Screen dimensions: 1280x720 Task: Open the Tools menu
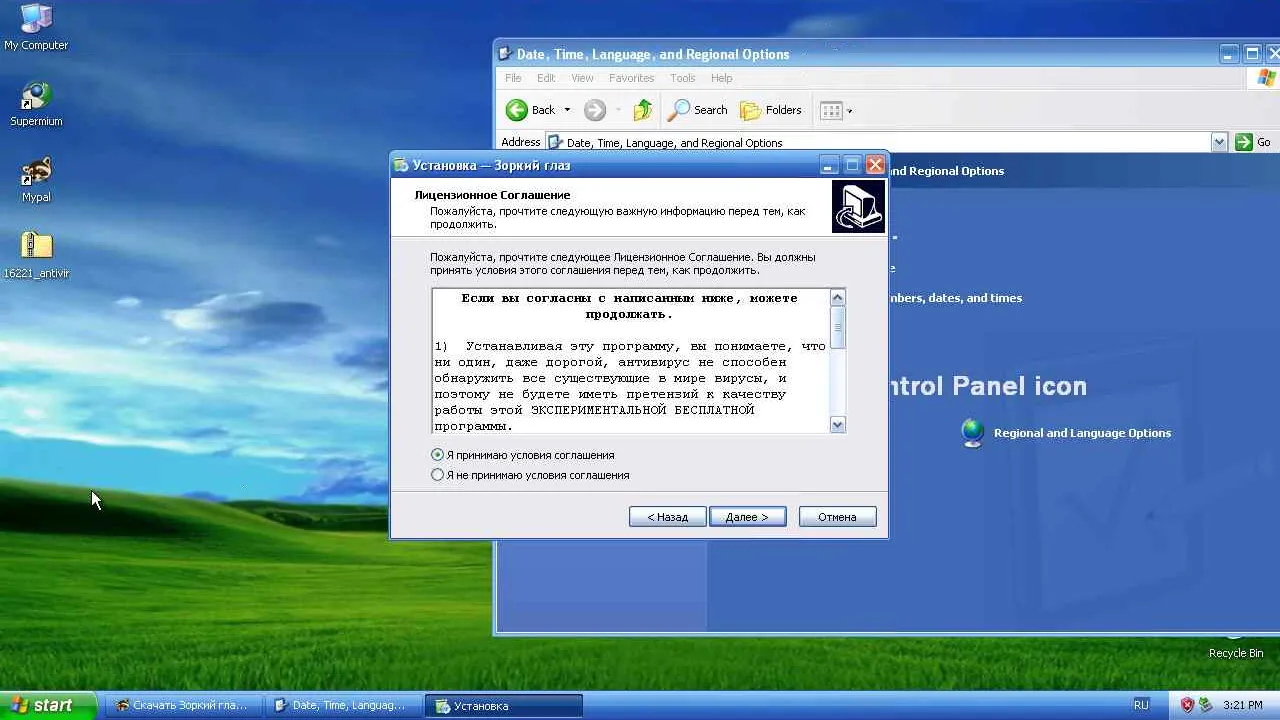coord(683,78)
